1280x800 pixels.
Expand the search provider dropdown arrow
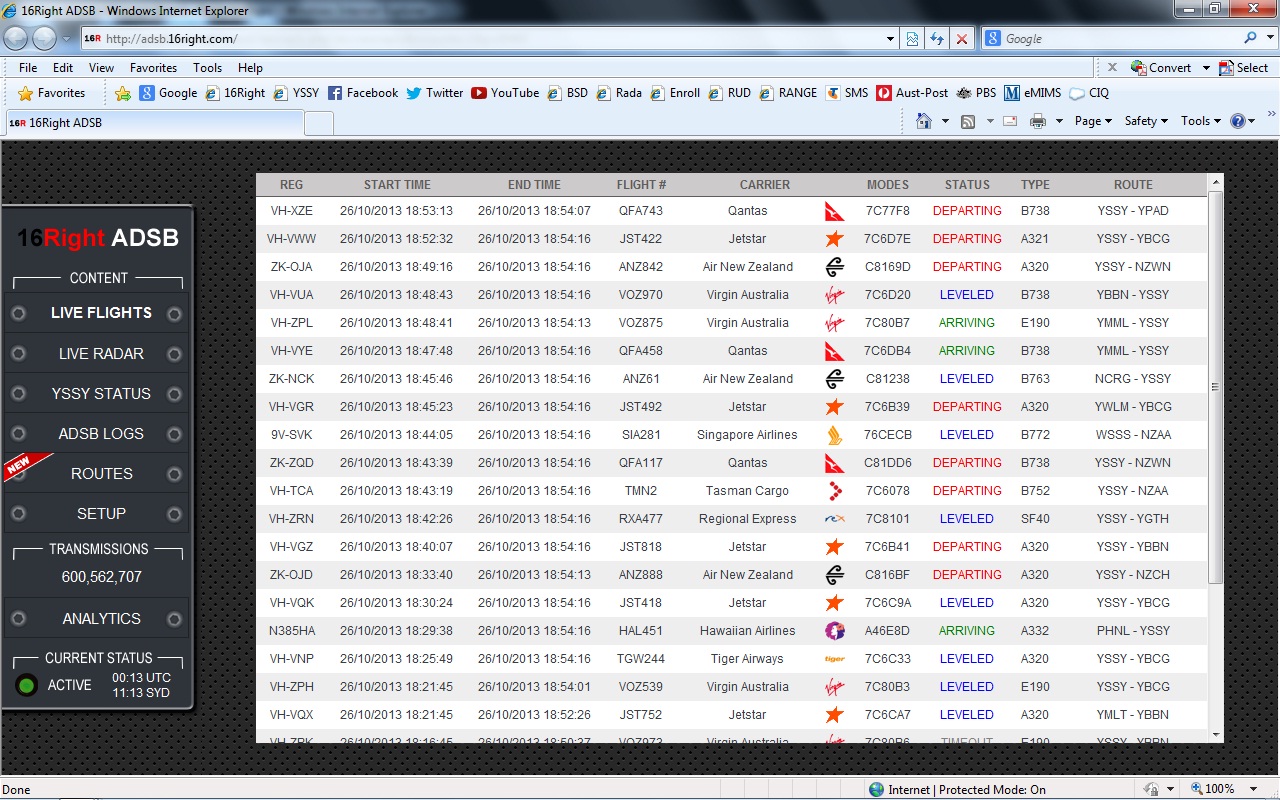[x=1270, y=38]
